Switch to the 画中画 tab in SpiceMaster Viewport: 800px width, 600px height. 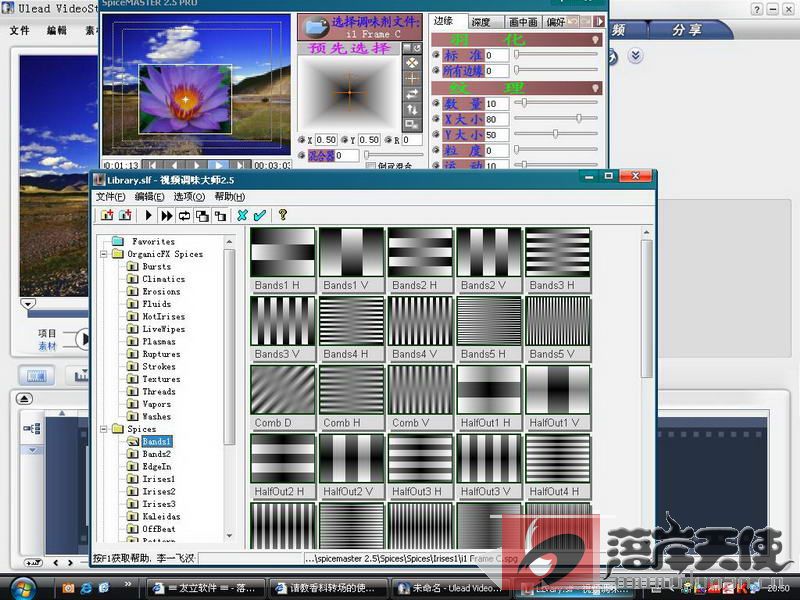coord(523,22)
